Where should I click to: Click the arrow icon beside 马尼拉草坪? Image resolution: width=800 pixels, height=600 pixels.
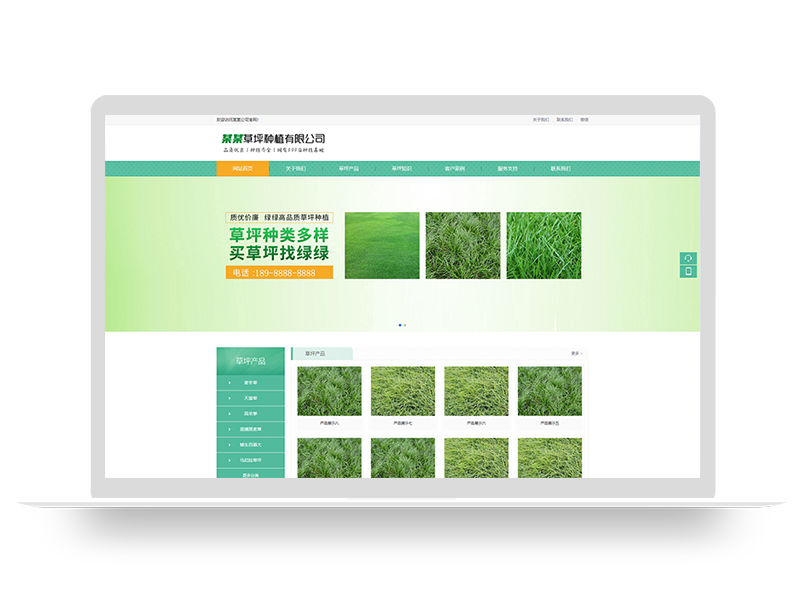[228, 460]
